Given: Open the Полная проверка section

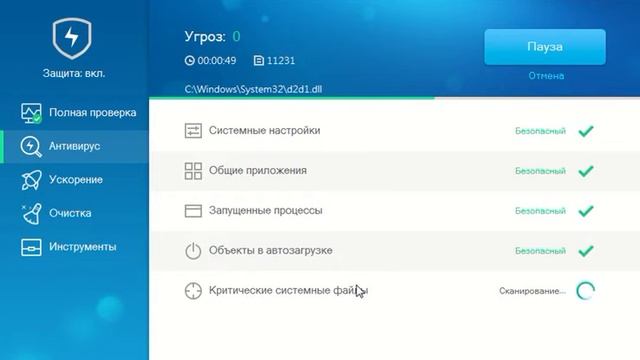Looking at the screenshot, I should pyautogui.click(x=74, y=113).
